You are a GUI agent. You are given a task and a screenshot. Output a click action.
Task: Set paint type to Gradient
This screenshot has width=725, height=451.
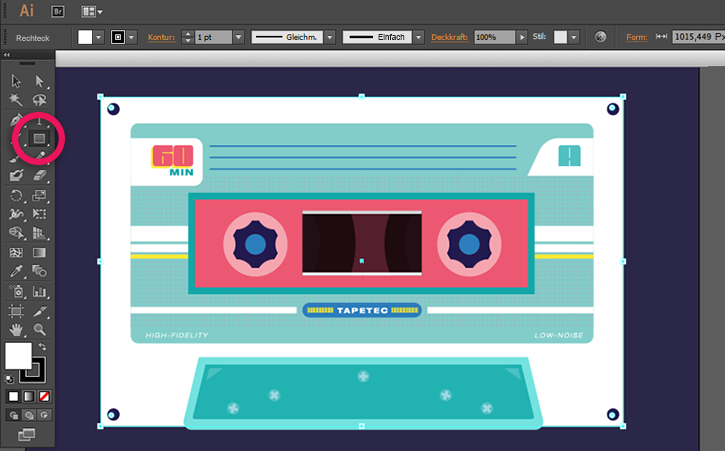click(29, 396)
